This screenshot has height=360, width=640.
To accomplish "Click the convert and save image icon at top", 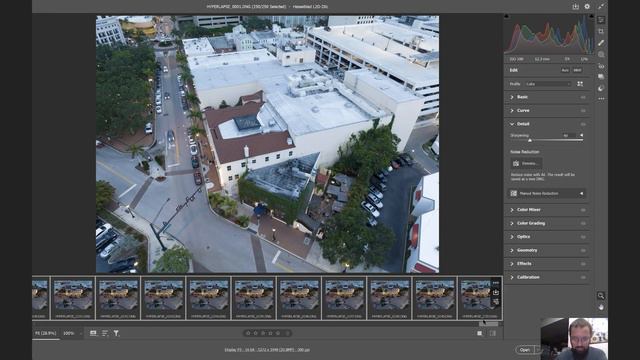I will (575, 7).
